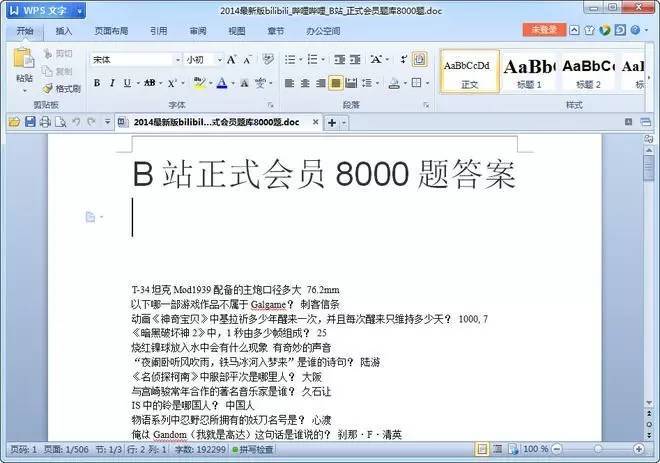Screen dimensions: 660x463
Task: Click the Paste clipboard icon
Action: coord(24,59)
